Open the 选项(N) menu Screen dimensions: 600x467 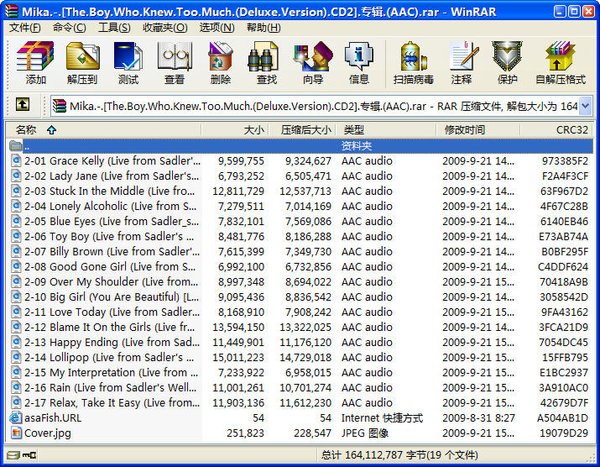pyautogui.click(x=217, y=28)
